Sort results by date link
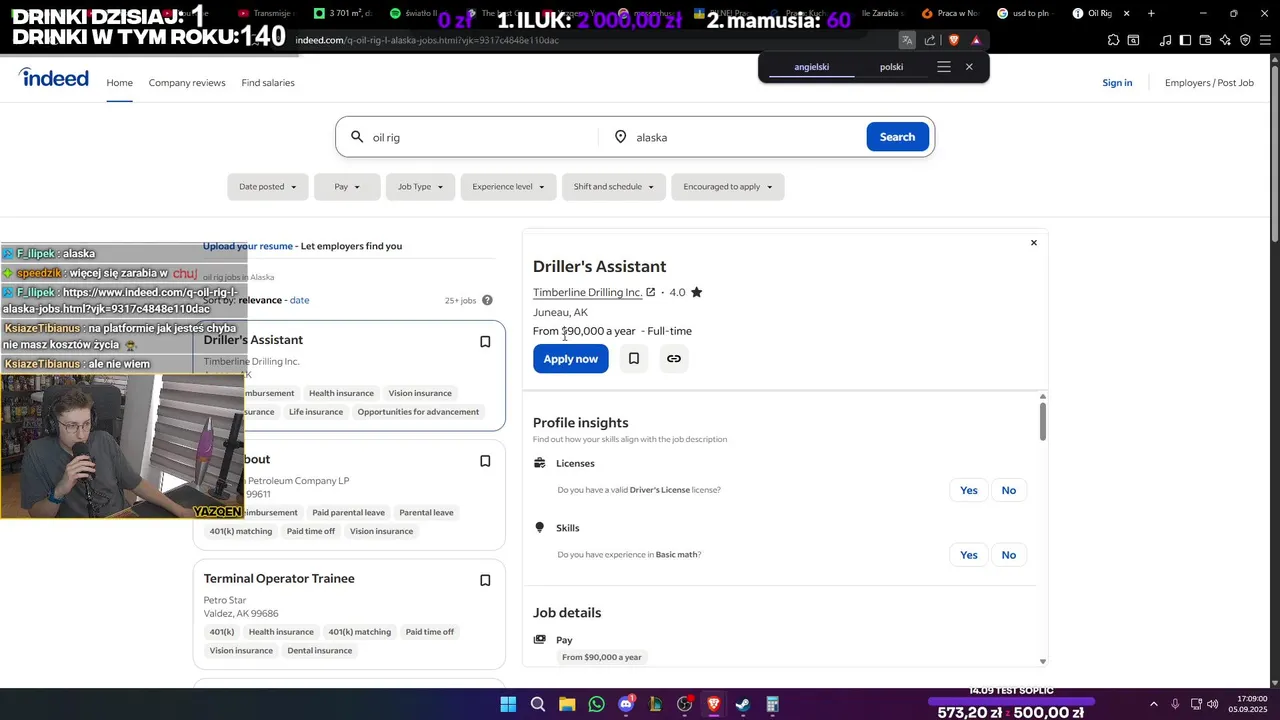 click(299, 300)
